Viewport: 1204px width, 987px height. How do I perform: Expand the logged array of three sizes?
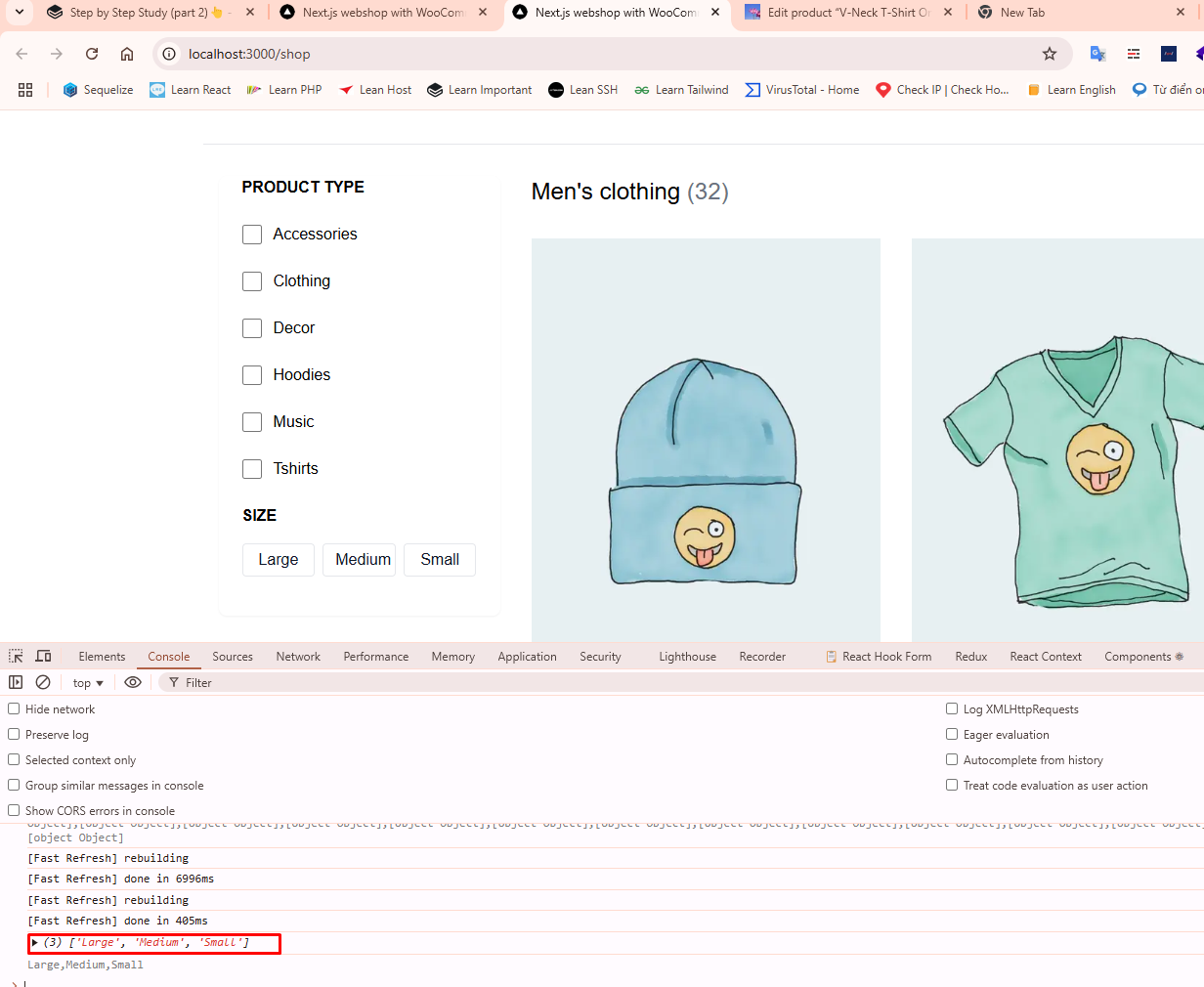(35, 943)
